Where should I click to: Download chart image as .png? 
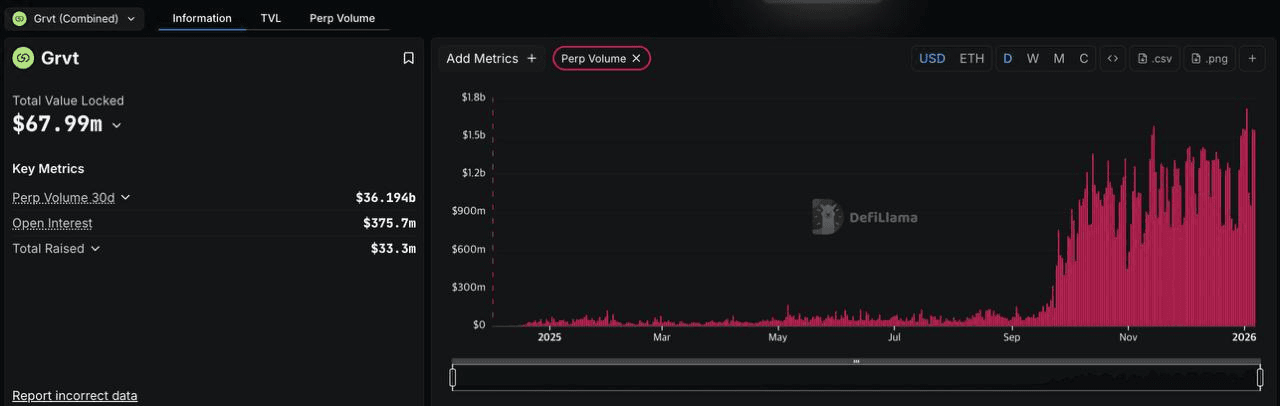pos(1210,58)
